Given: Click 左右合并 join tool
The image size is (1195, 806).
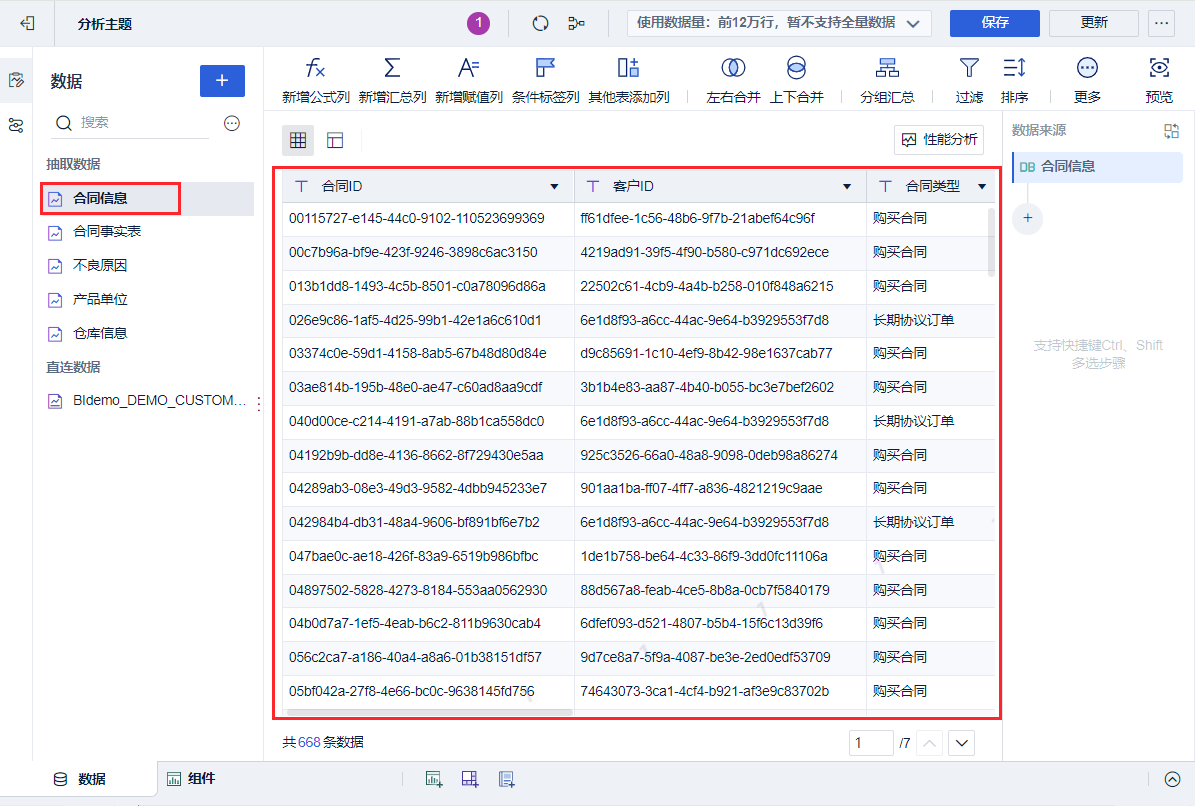Looking at the screenshot, I should coord(733,80).
